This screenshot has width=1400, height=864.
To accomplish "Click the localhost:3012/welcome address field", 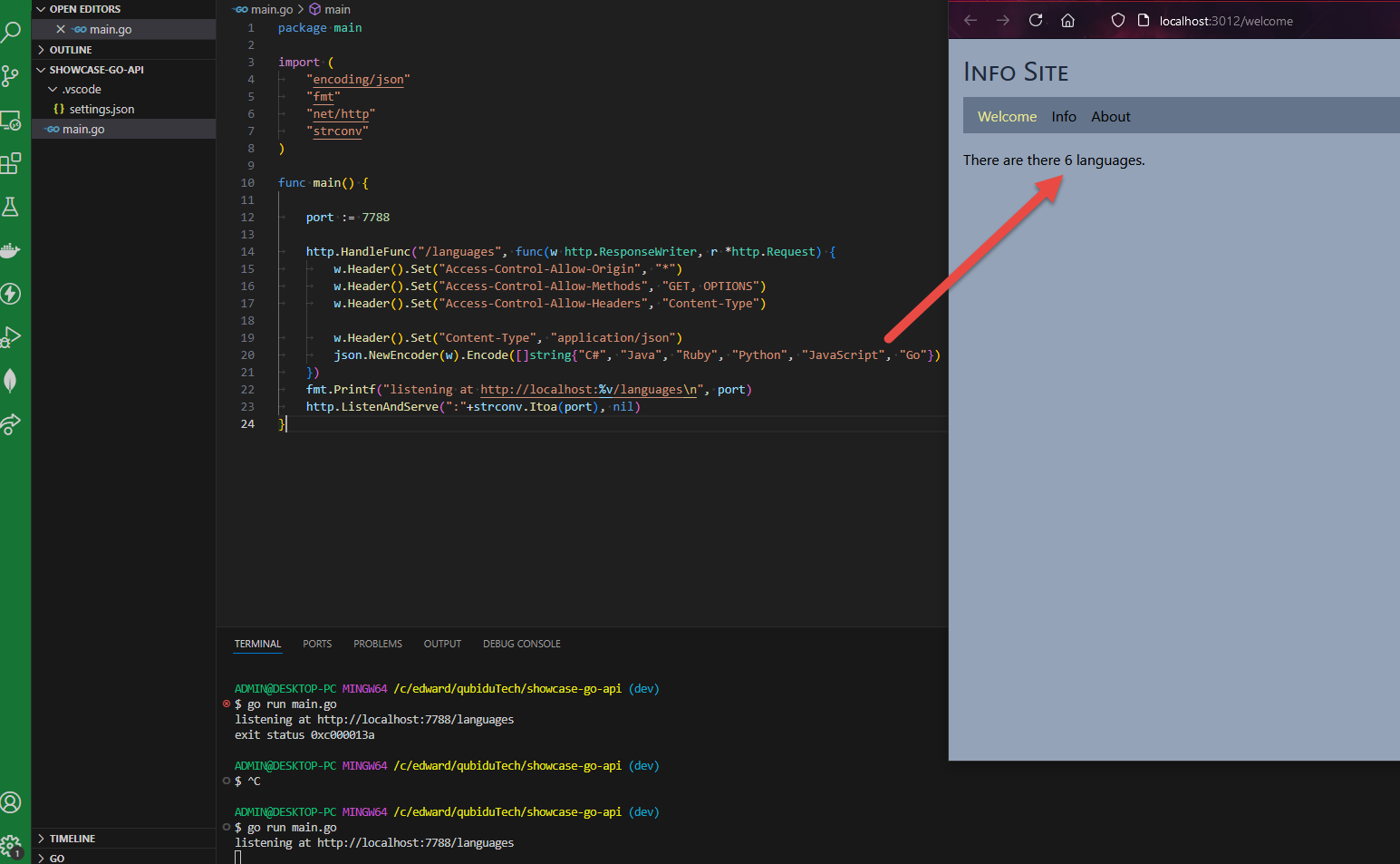I will point(1226,21).
